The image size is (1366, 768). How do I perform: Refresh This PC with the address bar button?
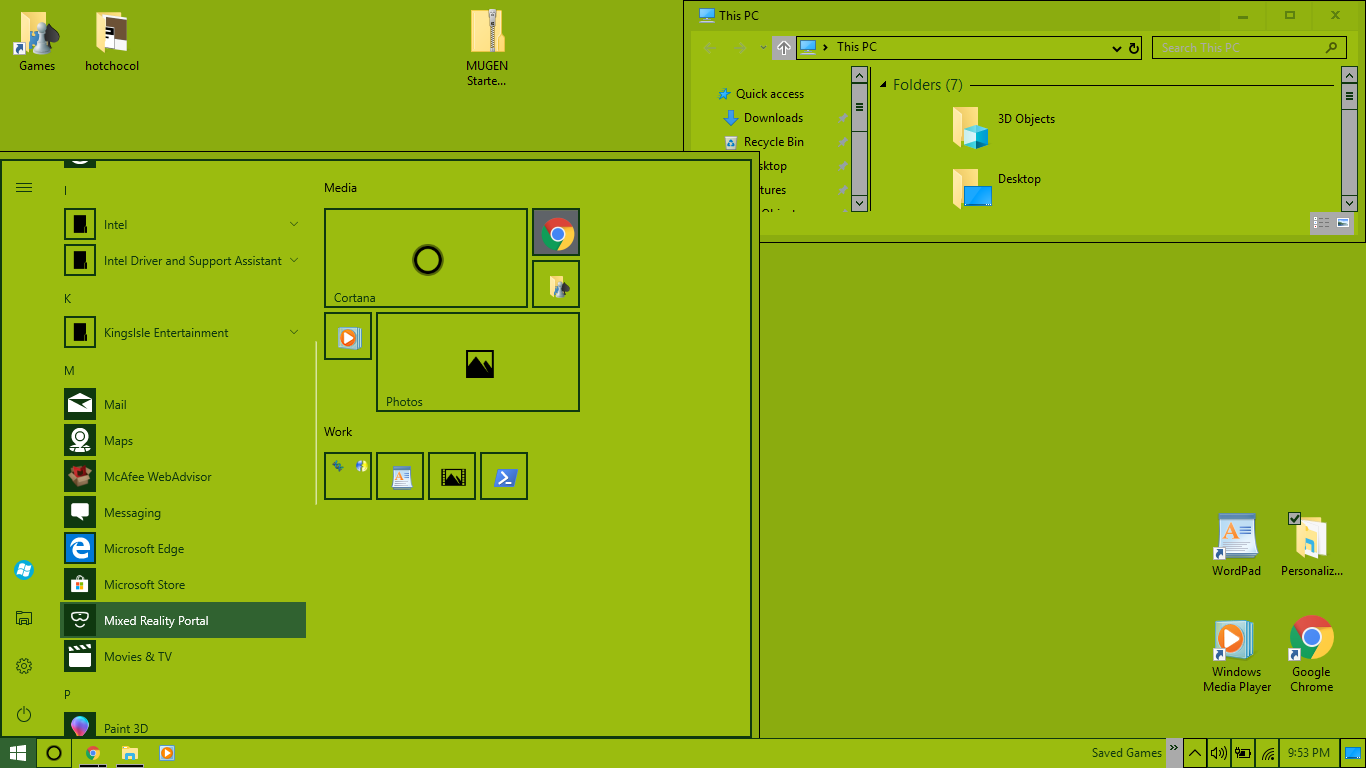[x=1133, y=47]
